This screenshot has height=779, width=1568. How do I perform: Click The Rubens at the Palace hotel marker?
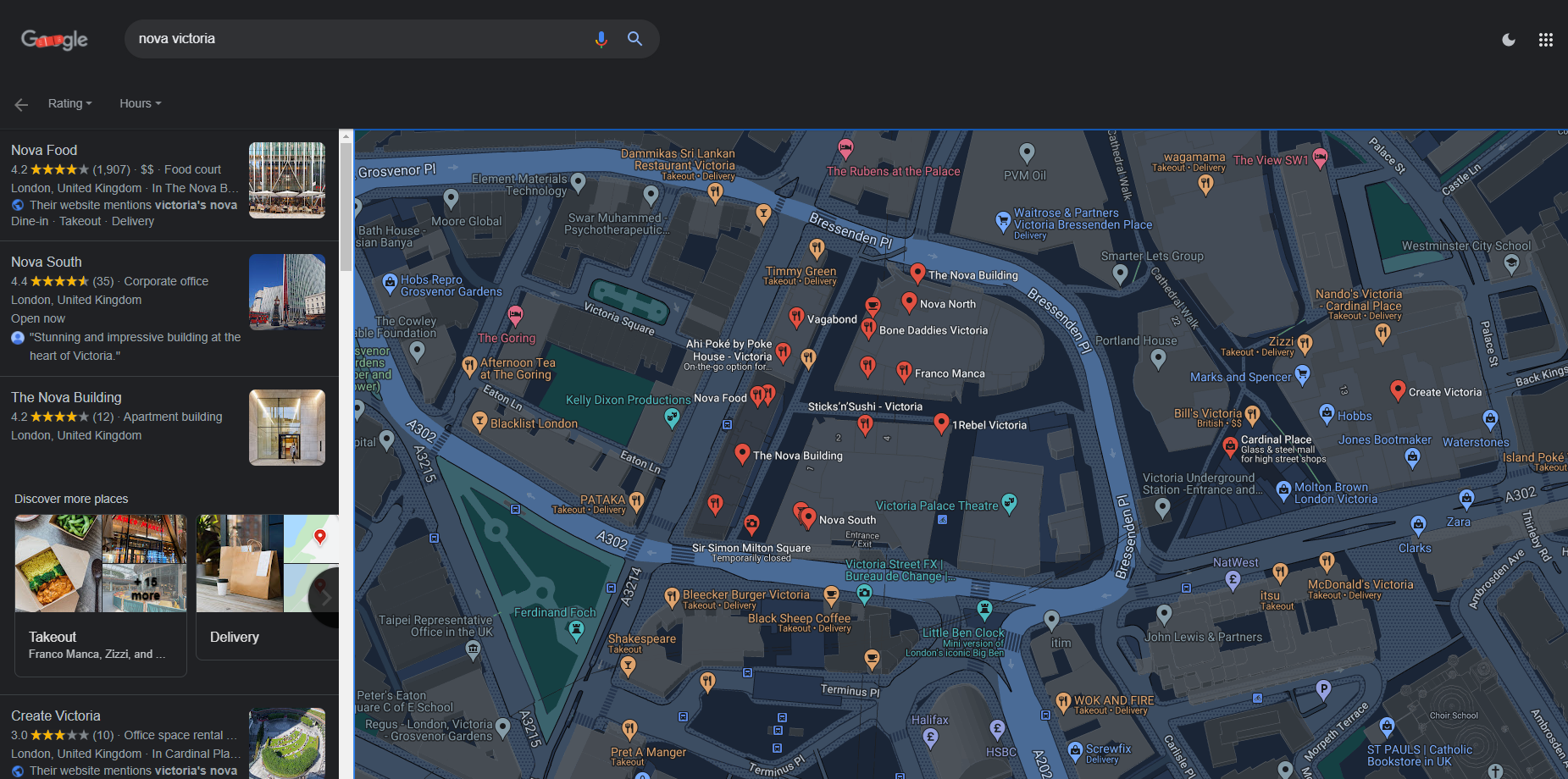(845, 149)
